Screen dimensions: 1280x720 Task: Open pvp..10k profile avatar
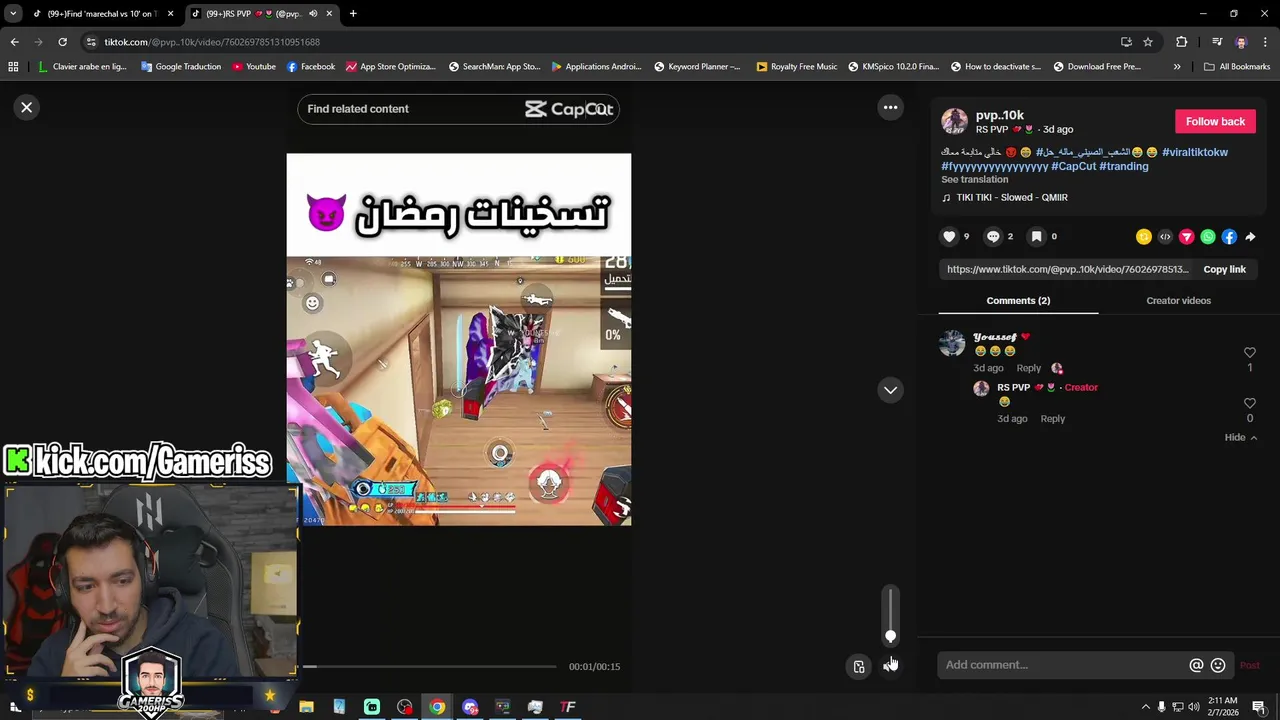(954, 121)
